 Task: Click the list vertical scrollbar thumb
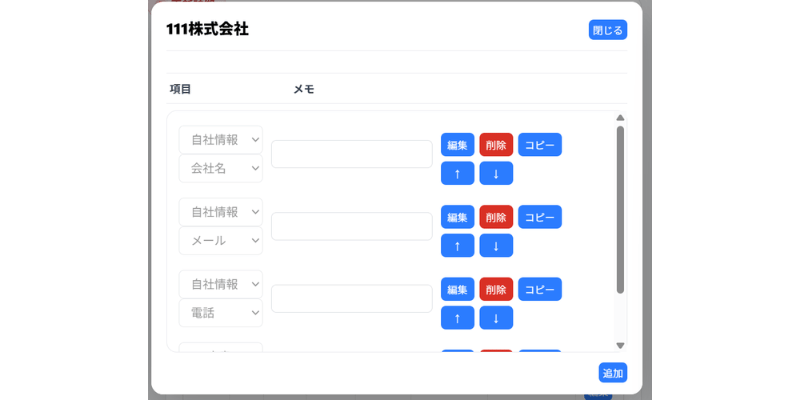(x=620, y=210)
